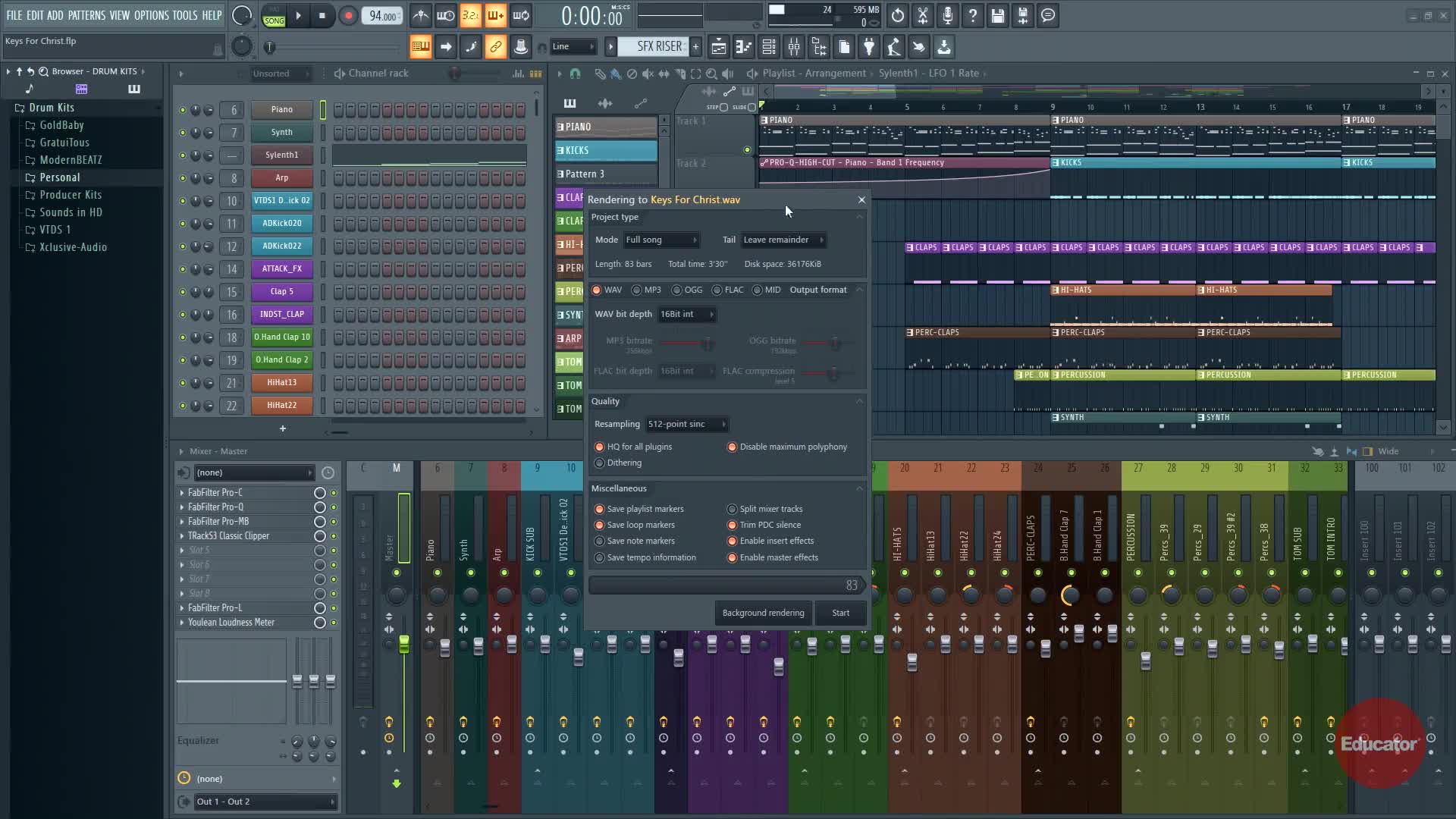Open the Mode Full song dropdown
The width and height of the screenshot is (1456, 819).
pos(661,240)
